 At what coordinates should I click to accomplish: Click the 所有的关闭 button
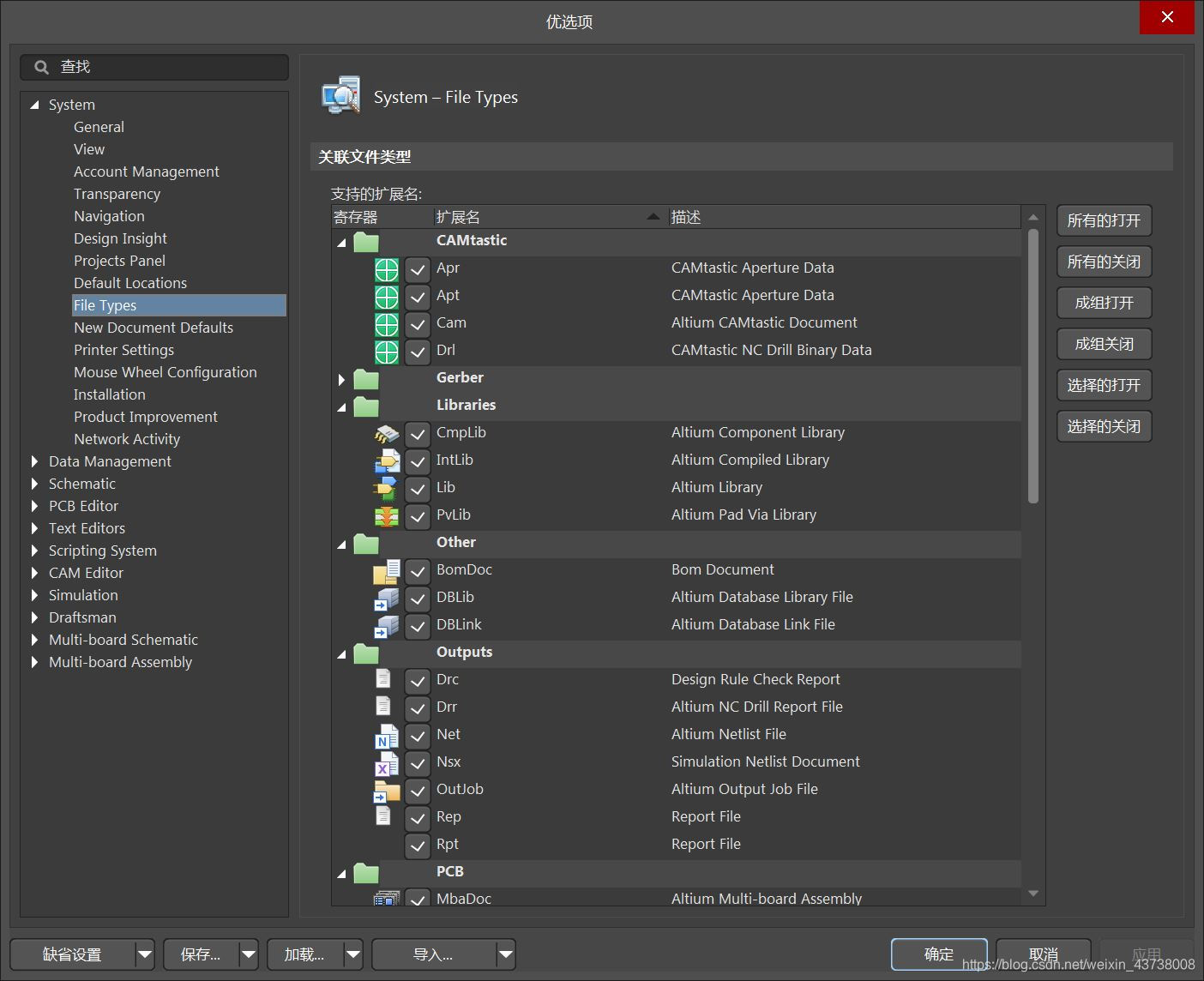click(x=1104, y=262)
